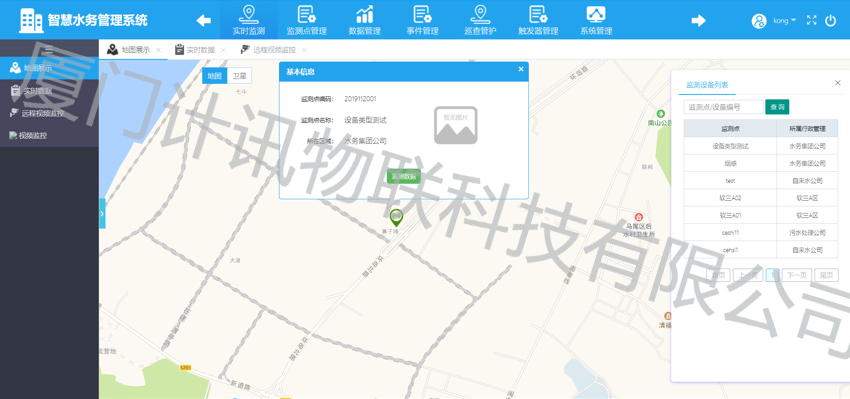
Task: Expand the collapsed panel handle on map edge
Action: [102, 214]
